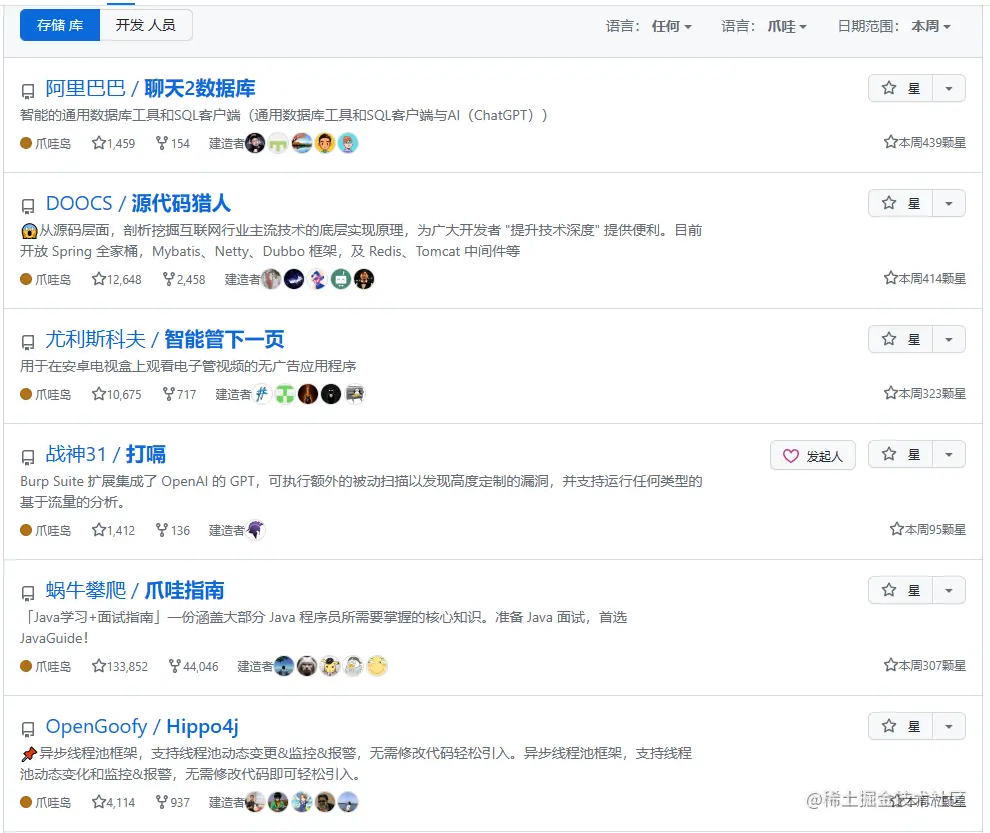
Task: Click the star icon showing 133,852 stars
Action: (98, 666)
